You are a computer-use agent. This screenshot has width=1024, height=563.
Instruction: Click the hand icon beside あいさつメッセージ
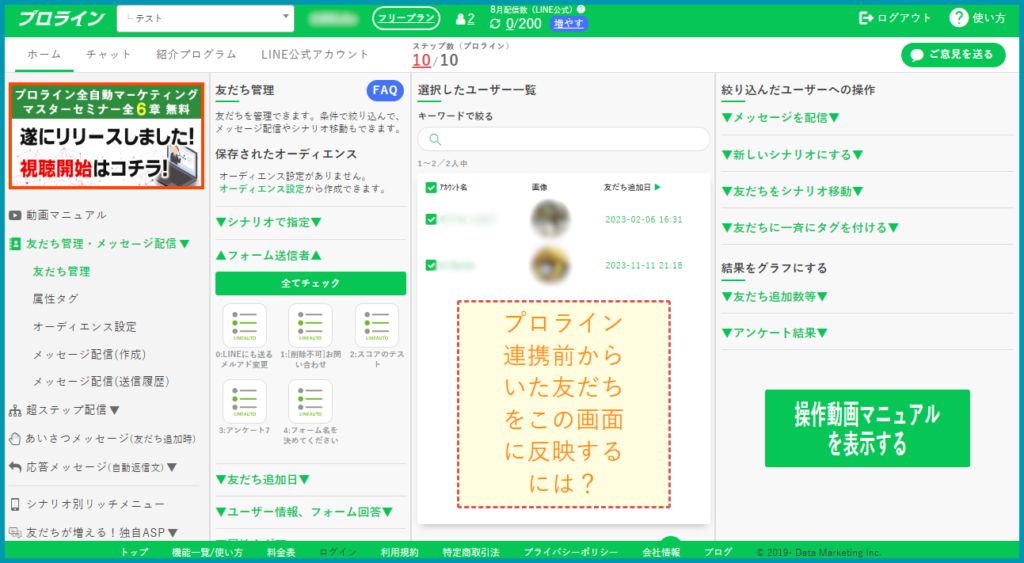click(x=14, y=439)
